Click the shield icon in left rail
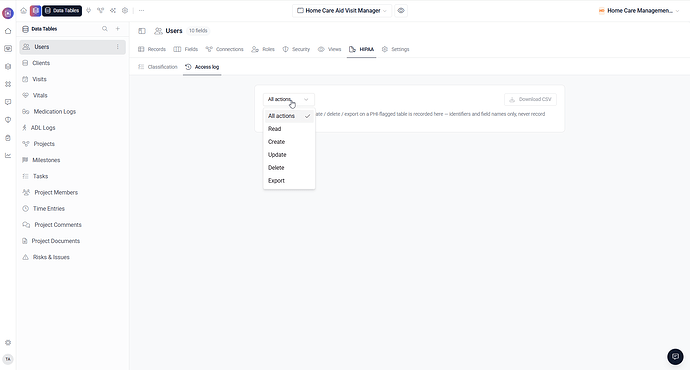The width and height of the screenshot is (690, 370). coord(8,120)
